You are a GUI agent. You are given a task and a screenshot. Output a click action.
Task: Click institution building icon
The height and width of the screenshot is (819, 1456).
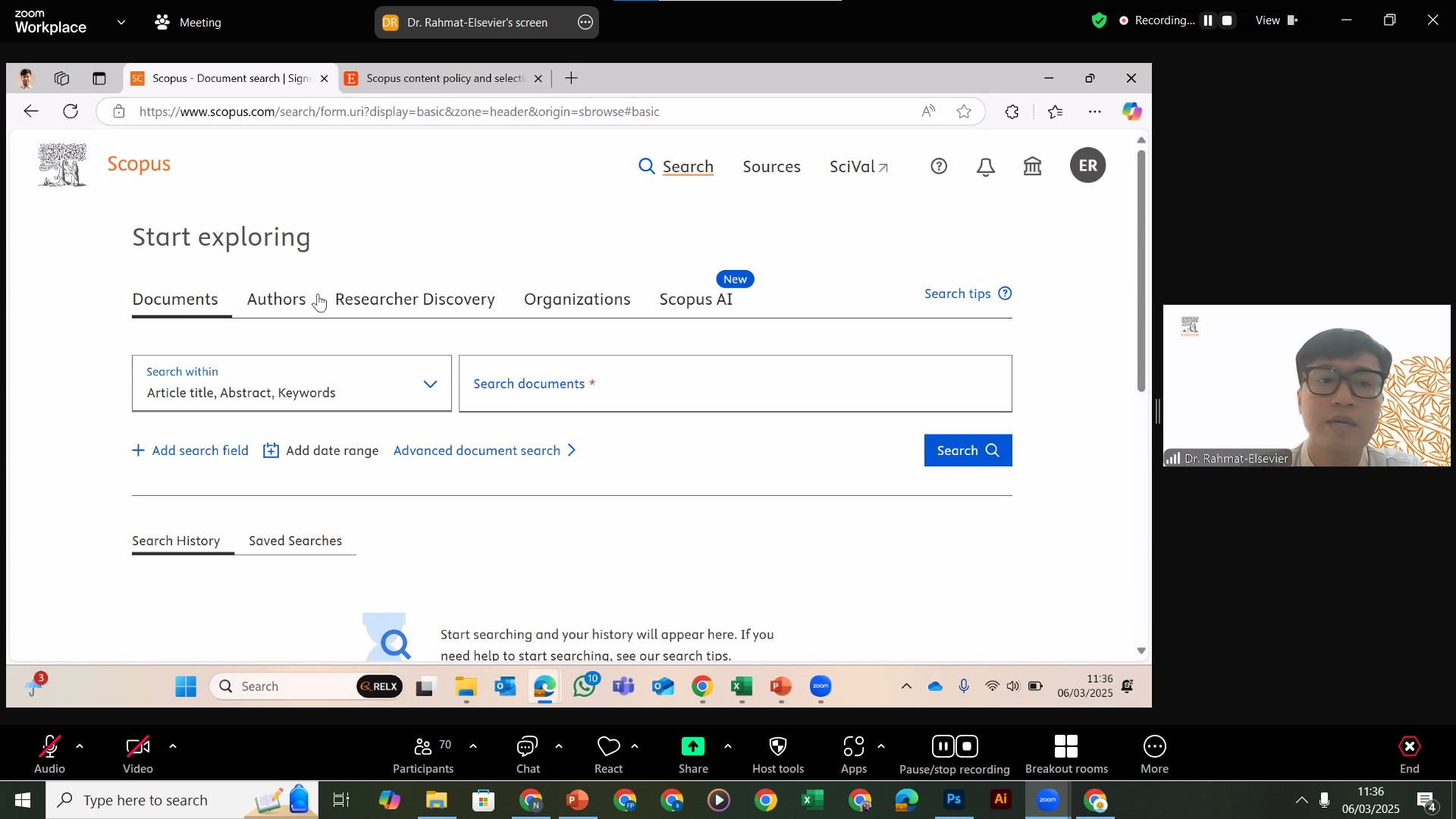pyautogui.click(x=1033, y=166)
